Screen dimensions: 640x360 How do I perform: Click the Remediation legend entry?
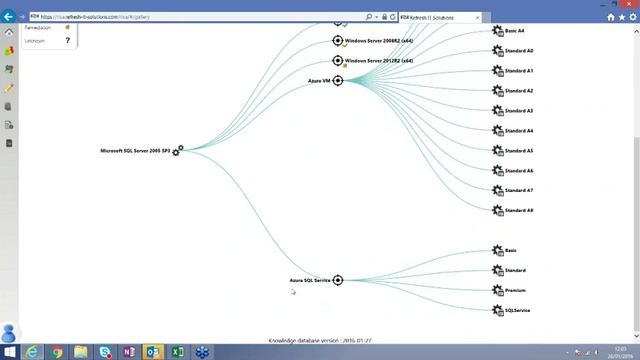point(47,27)
